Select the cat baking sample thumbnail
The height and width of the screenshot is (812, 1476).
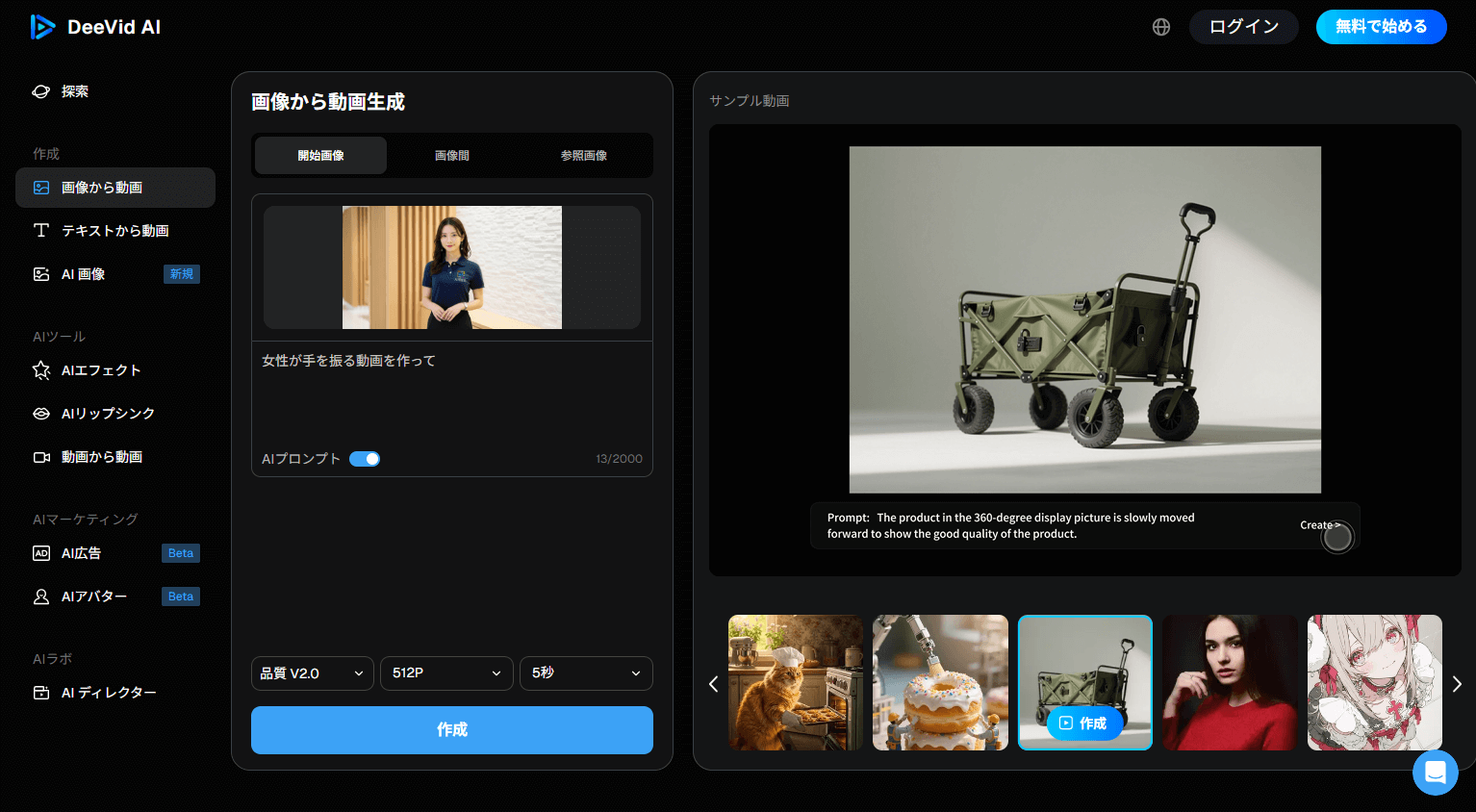[x=796, y=682]
